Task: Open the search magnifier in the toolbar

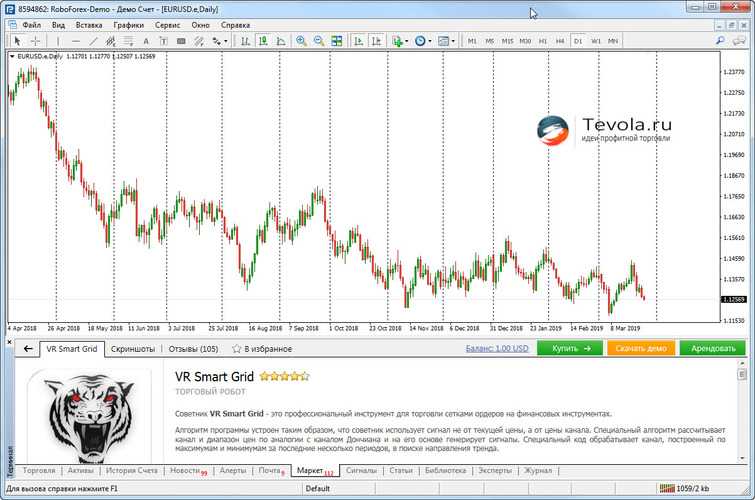Action: [720, 41]
